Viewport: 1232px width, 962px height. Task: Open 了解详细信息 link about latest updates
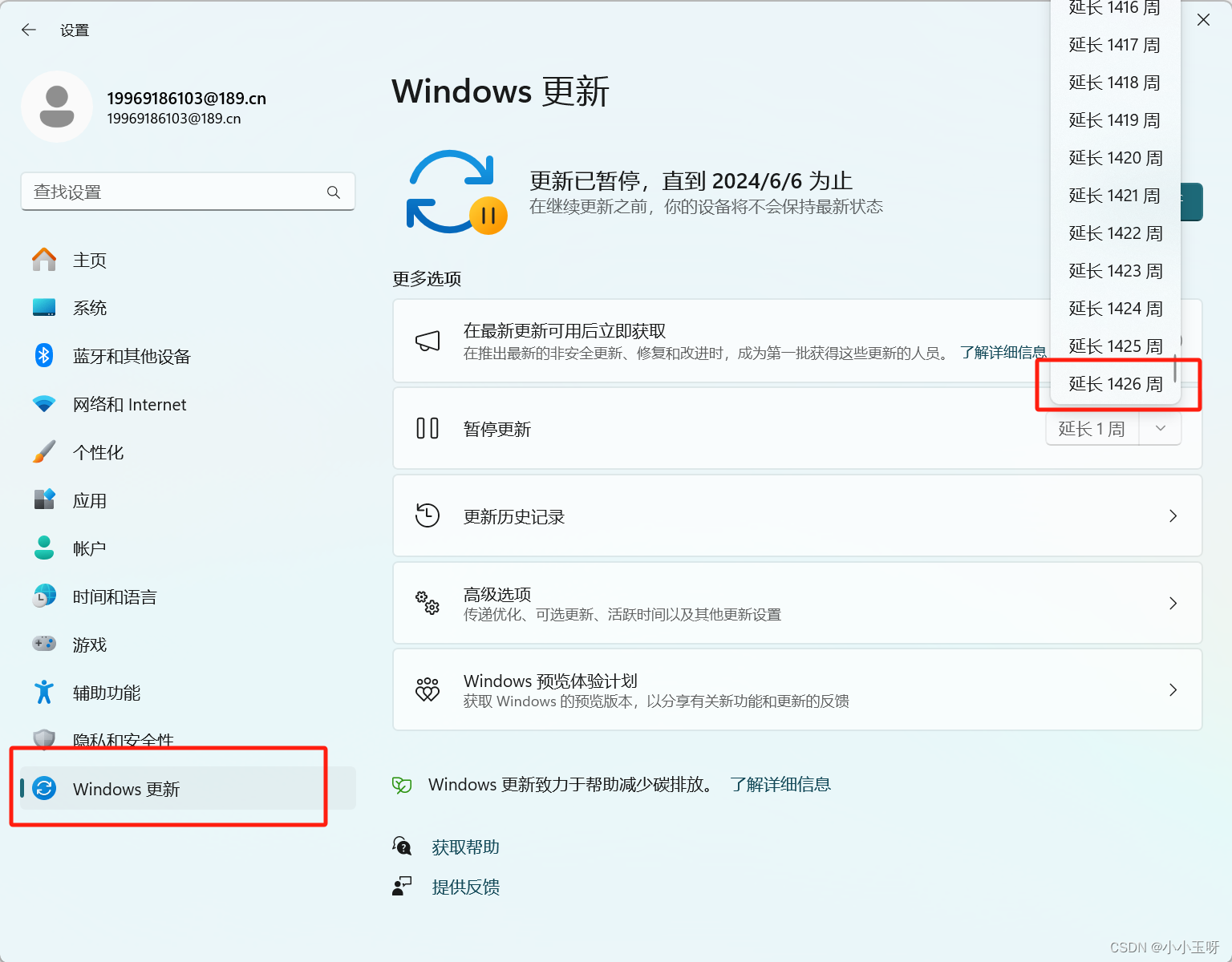[x=1003, y=353]
